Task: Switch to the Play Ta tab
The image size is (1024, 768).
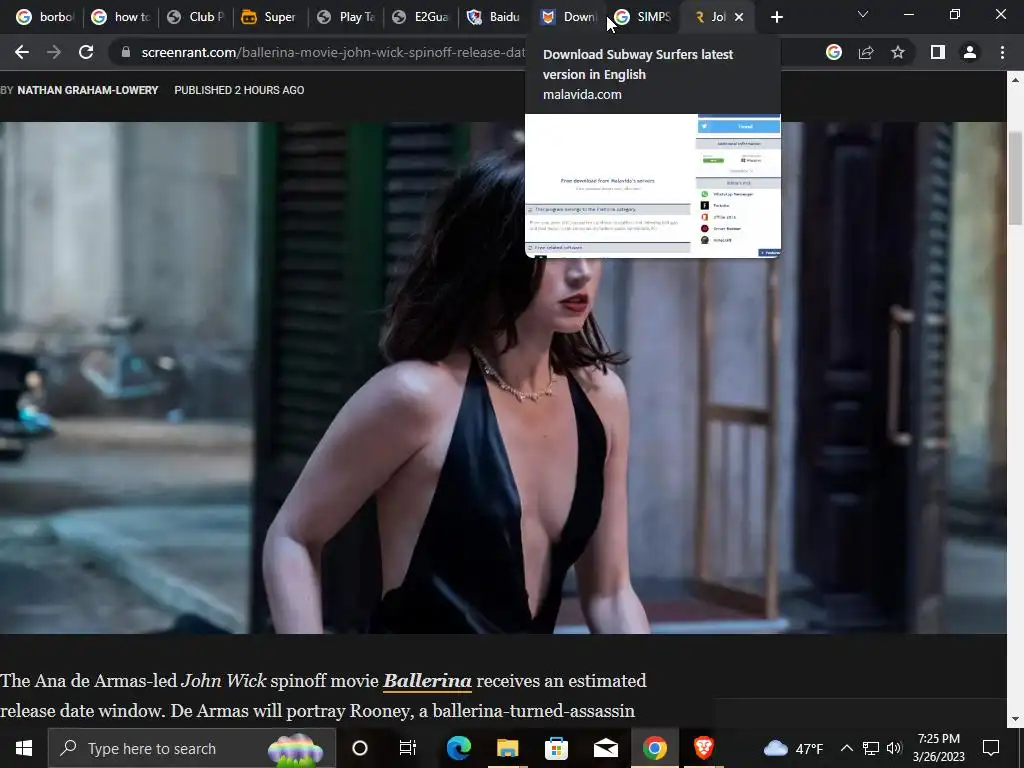Action: tap(345, 17)
